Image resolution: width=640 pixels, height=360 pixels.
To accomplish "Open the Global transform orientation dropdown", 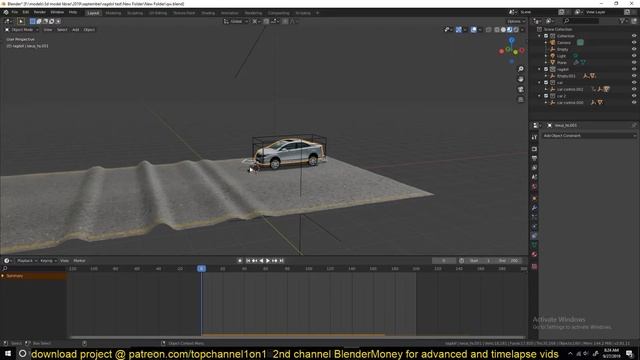I will [x=236, y=21].
